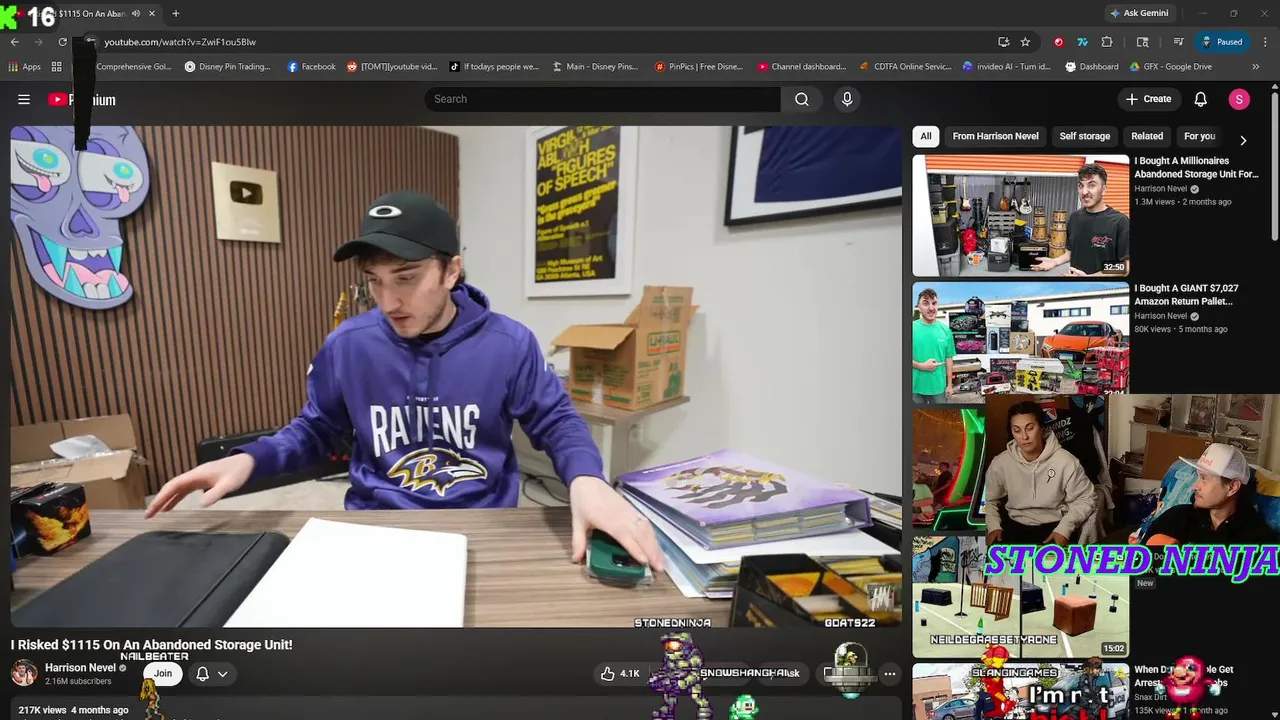Open the invideo AI bookmark

click(x=1007, y=67)
